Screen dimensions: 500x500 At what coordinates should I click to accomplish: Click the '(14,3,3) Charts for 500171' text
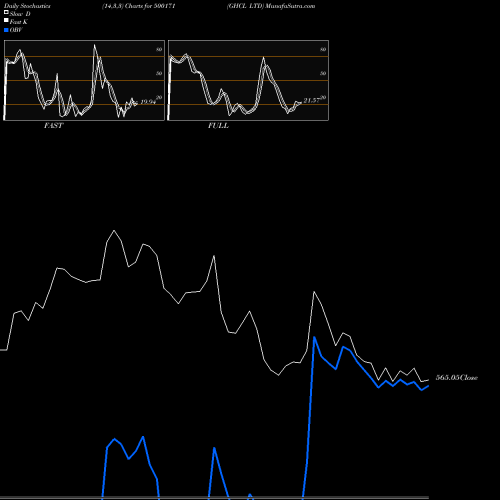(139, 6)
